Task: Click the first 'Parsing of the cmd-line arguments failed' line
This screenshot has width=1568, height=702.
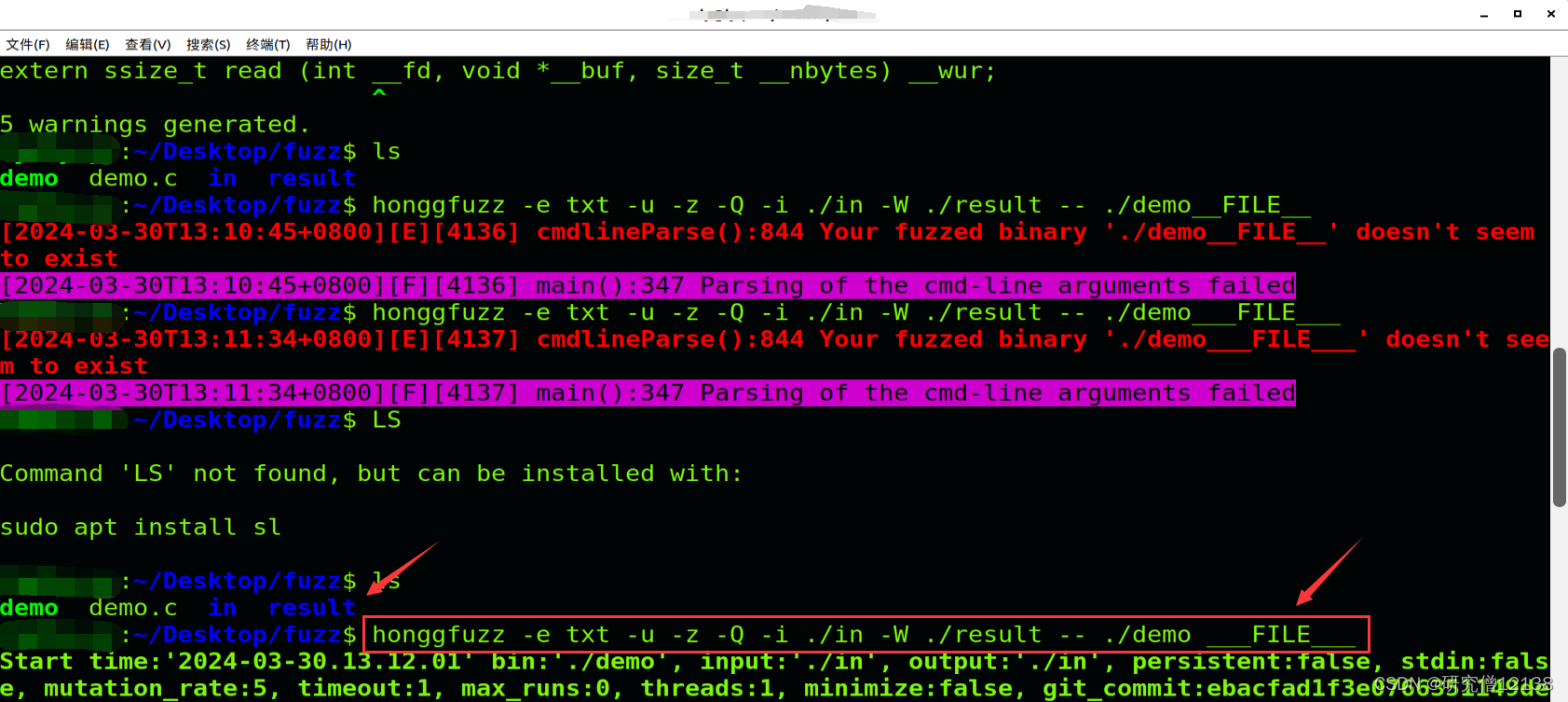Action: (x=648, y=285)
